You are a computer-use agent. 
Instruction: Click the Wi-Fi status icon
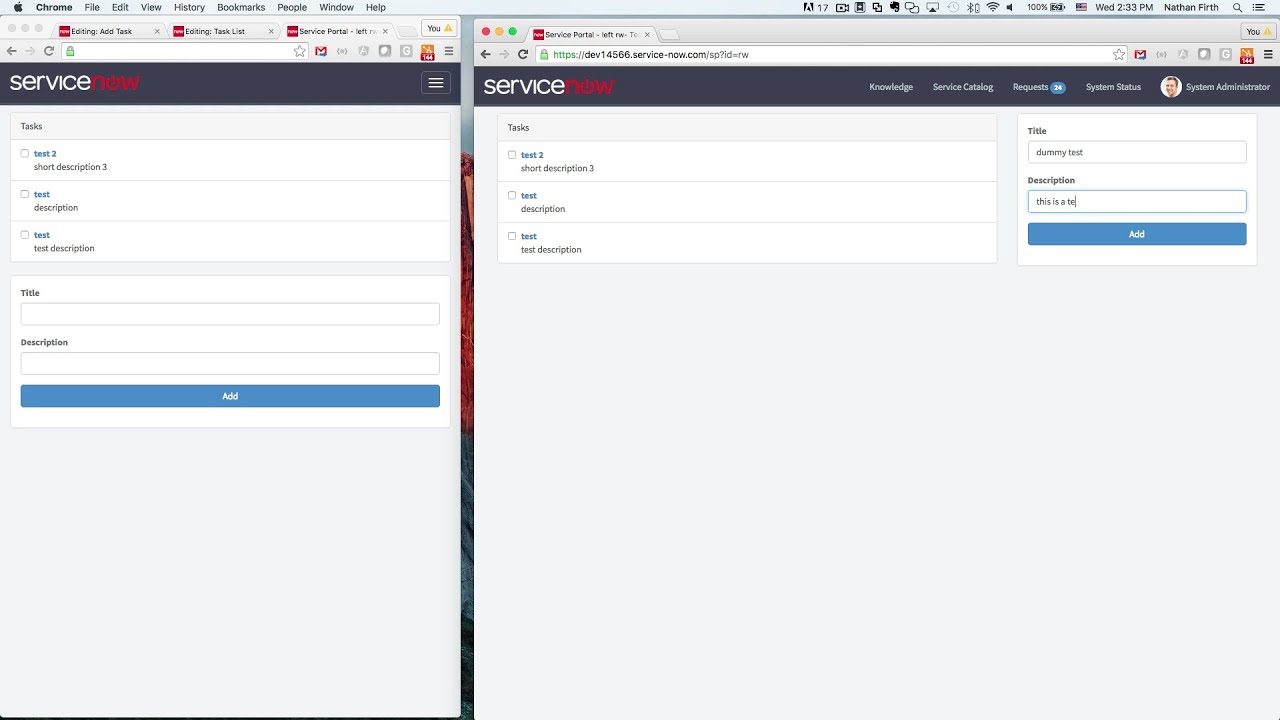coord(993,7)
